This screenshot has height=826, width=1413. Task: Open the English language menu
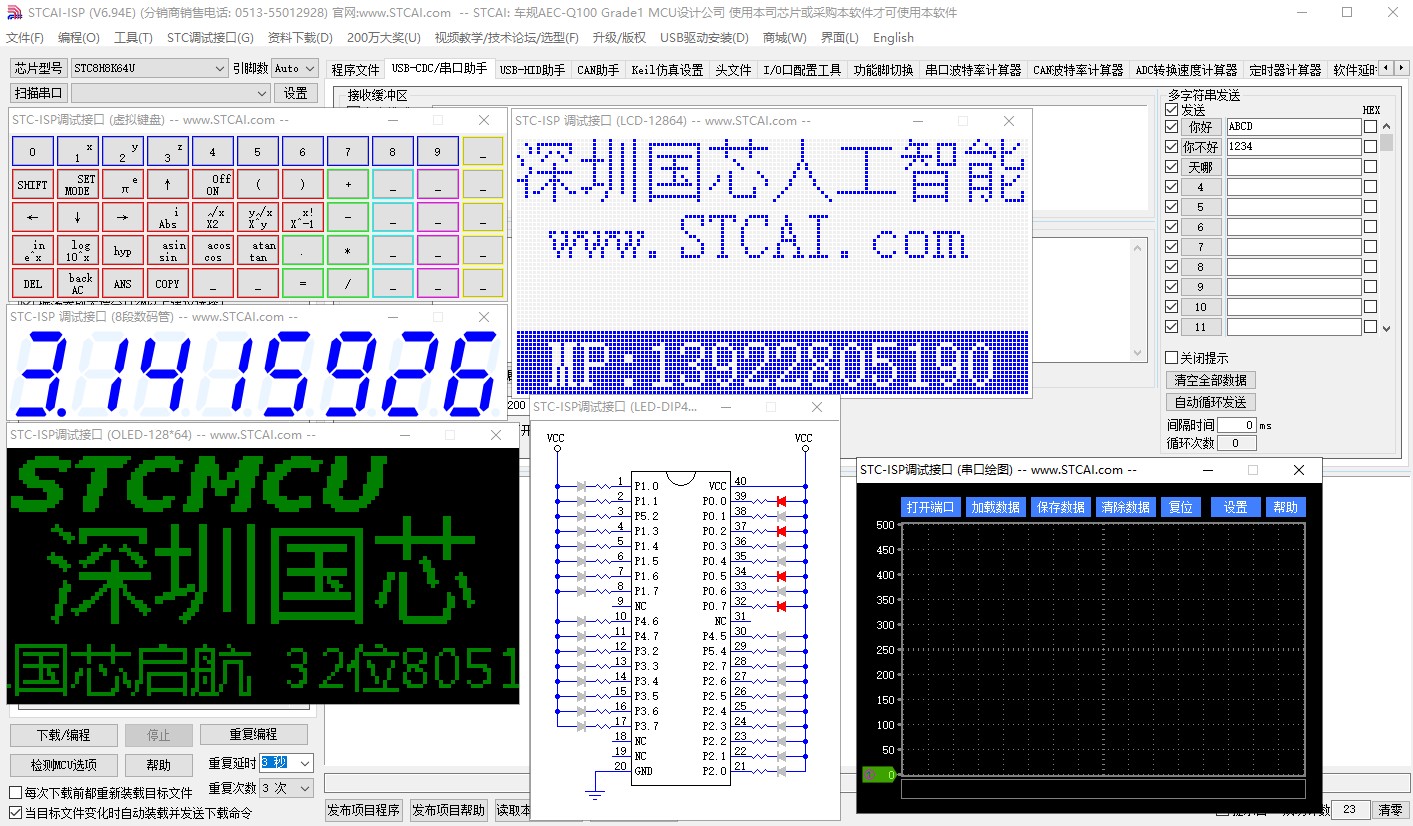click(x=893, y=38)
